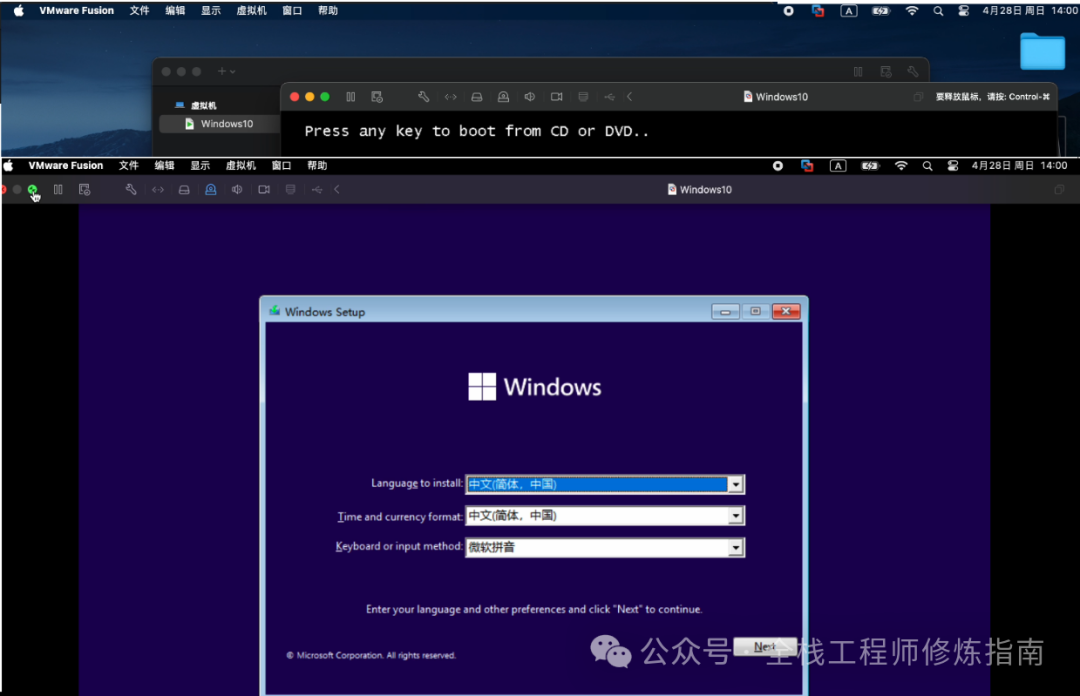The image size is (1080, 696).
Task: Click sound icon in the Windows Setup VM toolbar
Action: [x=237, y=190]
